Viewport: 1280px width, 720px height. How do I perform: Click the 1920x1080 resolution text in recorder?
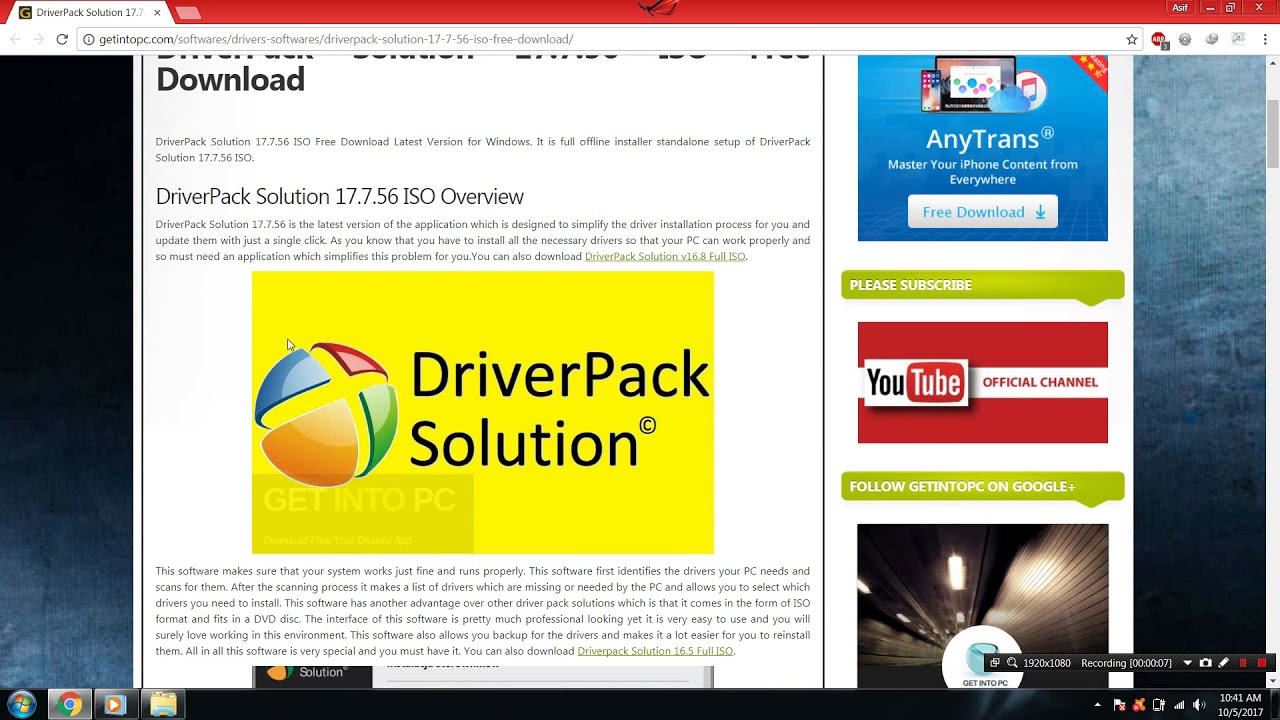1047,663
